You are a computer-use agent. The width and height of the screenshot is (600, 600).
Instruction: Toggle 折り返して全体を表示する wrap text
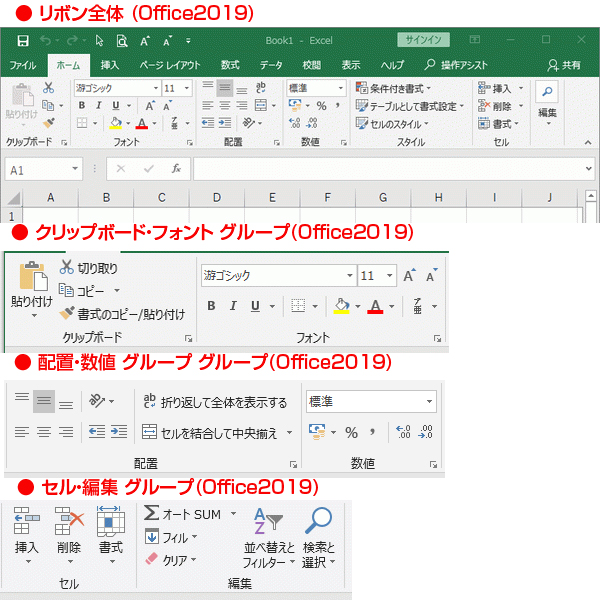pos(216,402)
